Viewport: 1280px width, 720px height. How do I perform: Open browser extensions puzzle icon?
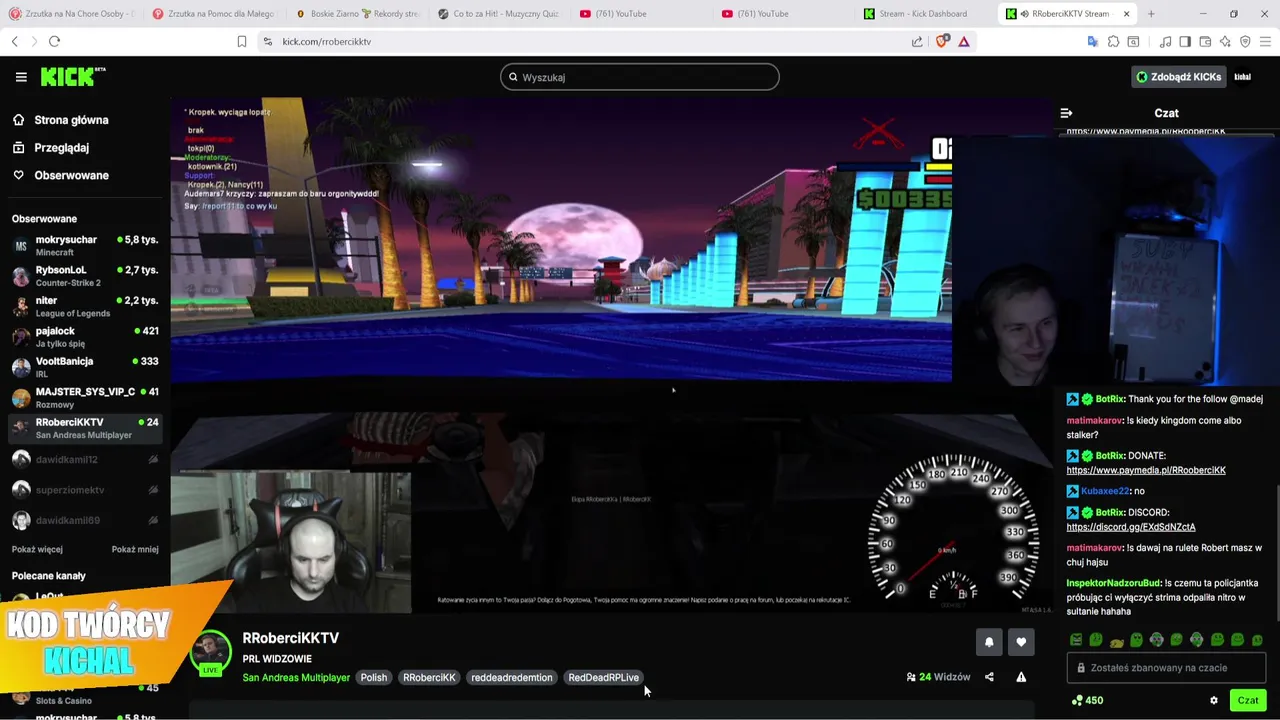coord(1113,41)
